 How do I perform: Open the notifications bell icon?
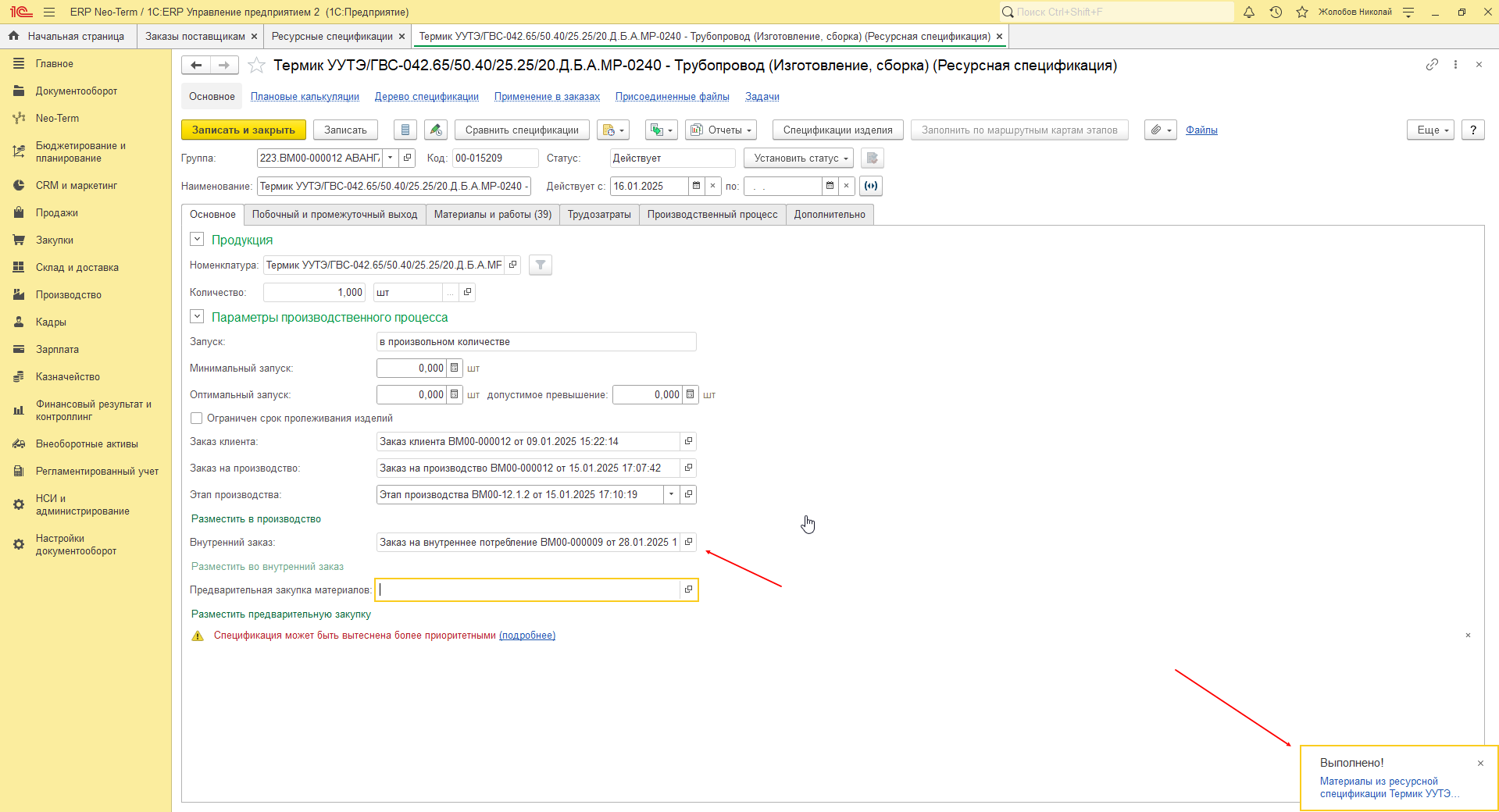coord(1249,12)
